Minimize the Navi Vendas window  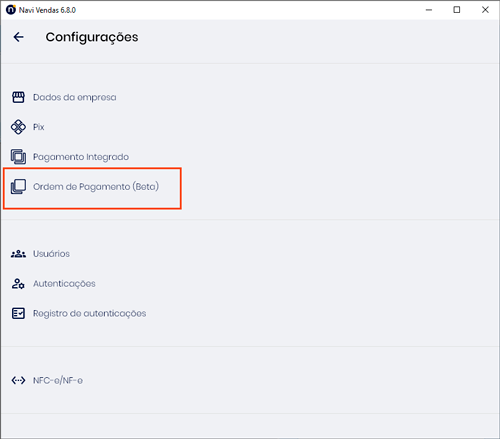pyautogui.click(x=429, y=10)
